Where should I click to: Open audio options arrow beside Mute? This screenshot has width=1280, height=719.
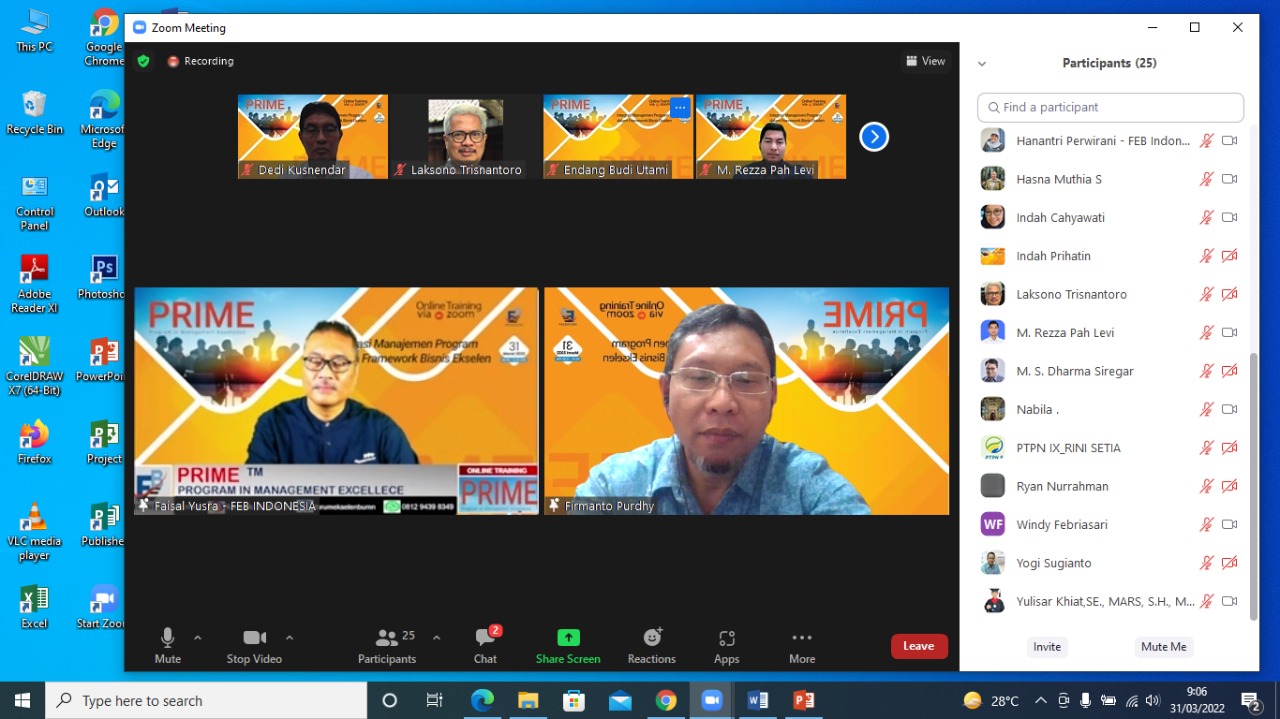click(x=197, y=637)
